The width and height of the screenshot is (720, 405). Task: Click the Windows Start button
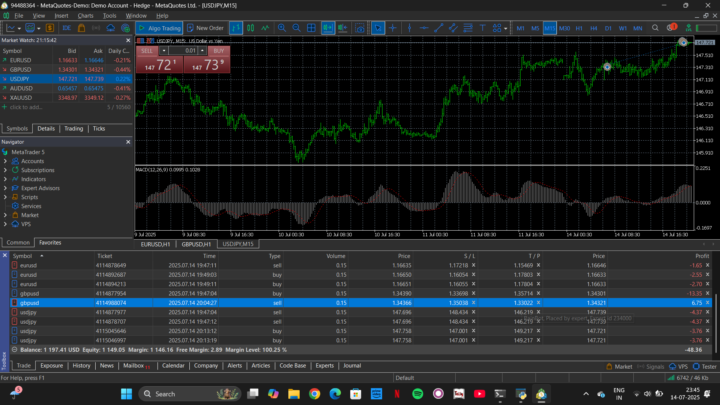tap(126, 394)
